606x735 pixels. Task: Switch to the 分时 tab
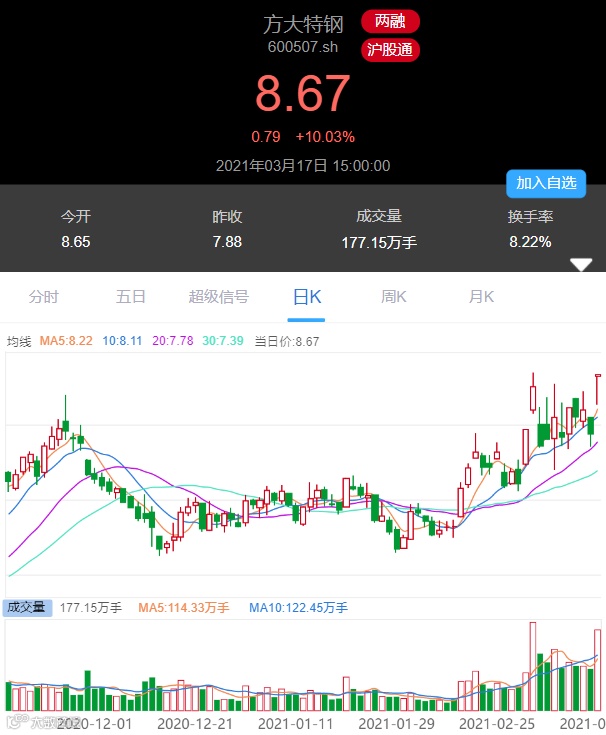coord(44,297)
